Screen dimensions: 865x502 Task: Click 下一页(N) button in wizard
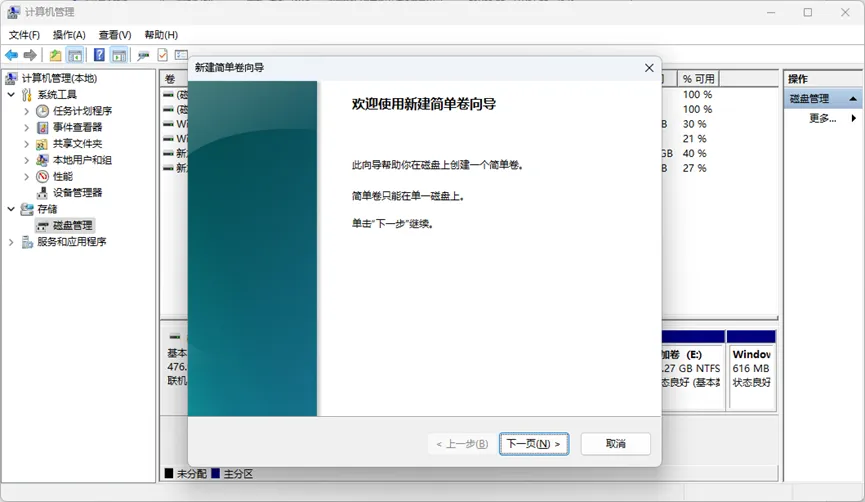[534, 444]
